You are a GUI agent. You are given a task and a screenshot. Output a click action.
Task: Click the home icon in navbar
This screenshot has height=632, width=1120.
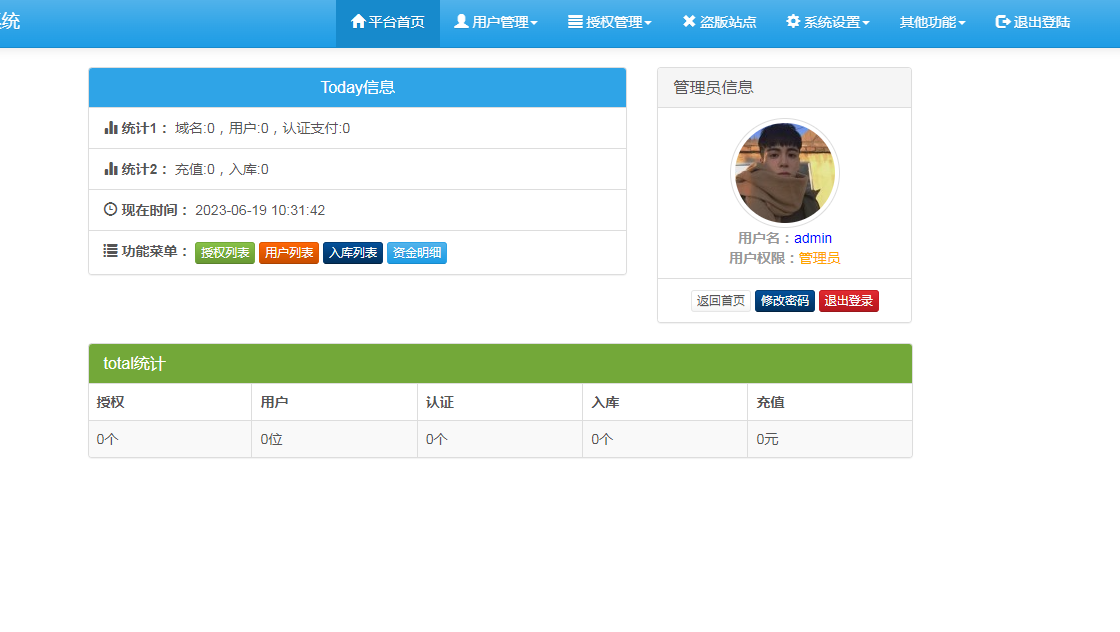coord(358,22)
